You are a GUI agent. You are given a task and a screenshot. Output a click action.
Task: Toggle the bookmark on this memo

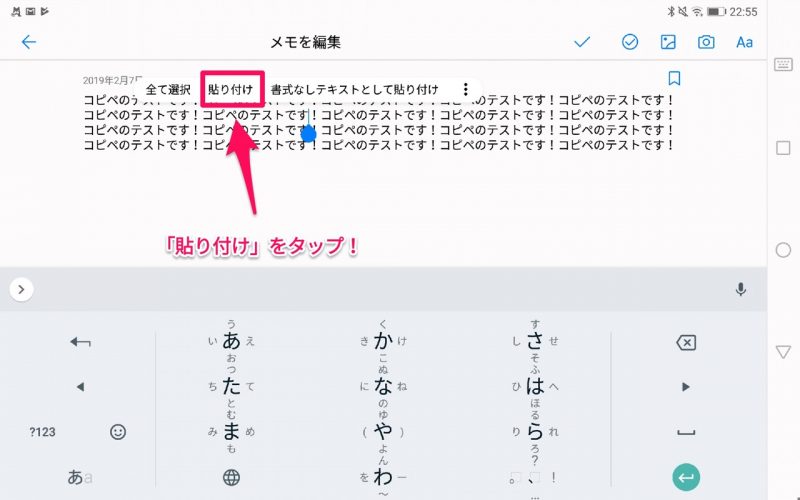674,78
